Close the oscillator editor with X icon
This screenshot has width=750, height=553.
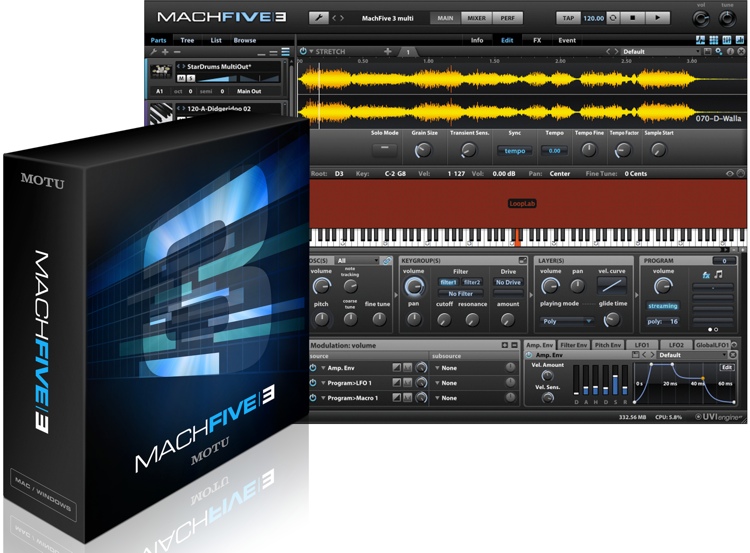click(x=741, y=52)
